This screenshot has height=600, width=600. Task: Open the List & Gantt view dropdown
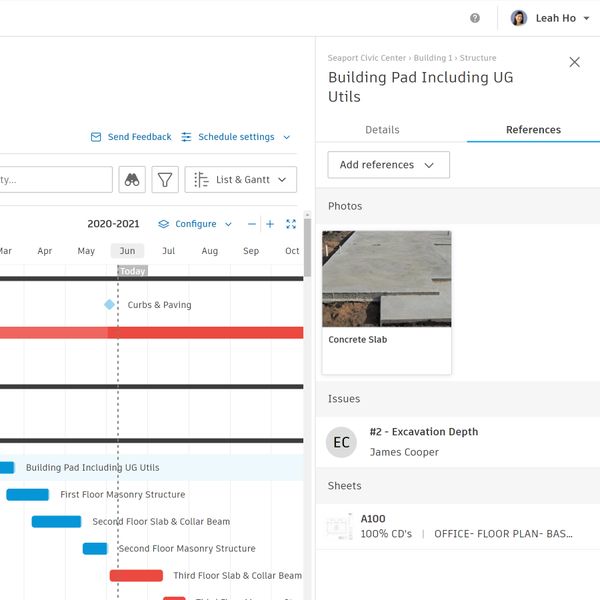pos(241,180)
